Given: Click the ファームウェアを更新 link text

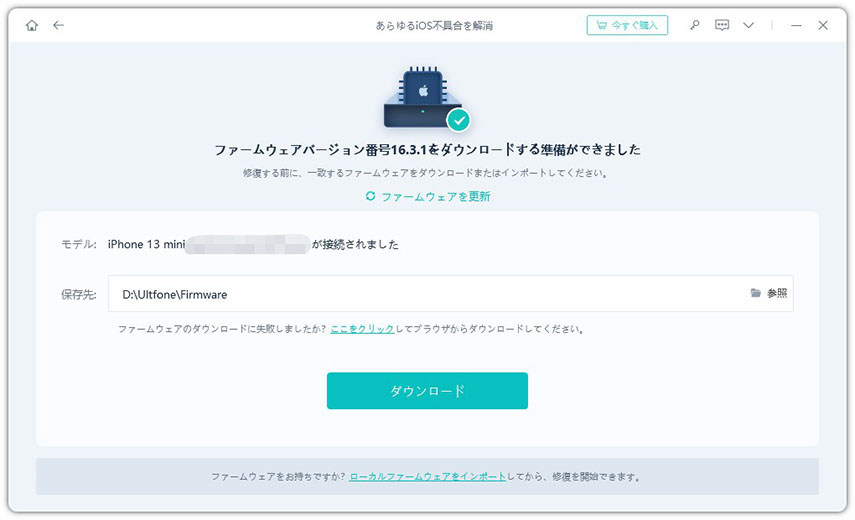Looking at the screenshot, I should (435, 196).
